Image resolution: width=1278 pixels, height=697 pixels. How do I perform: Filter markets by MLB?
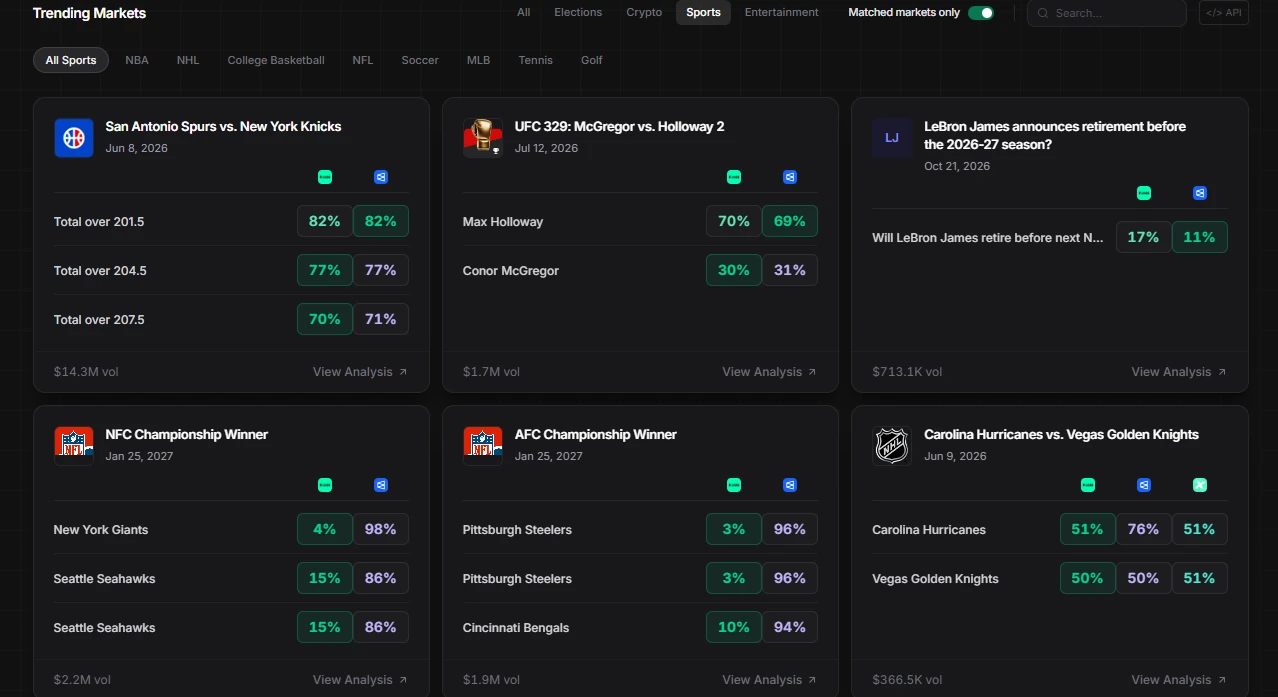click(x=479, y=60)
